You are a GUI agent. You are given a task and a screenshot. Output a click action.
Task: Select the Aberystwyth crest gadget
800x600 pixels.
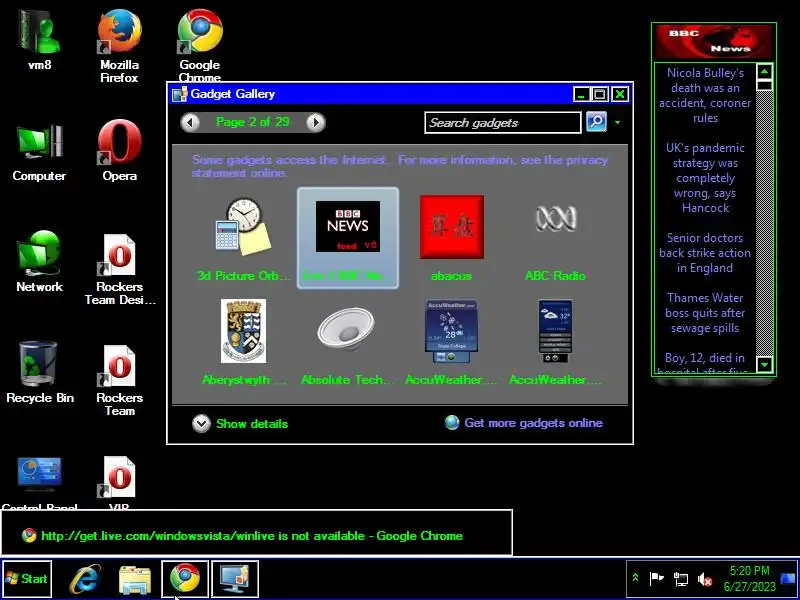(x=243, y=342)
